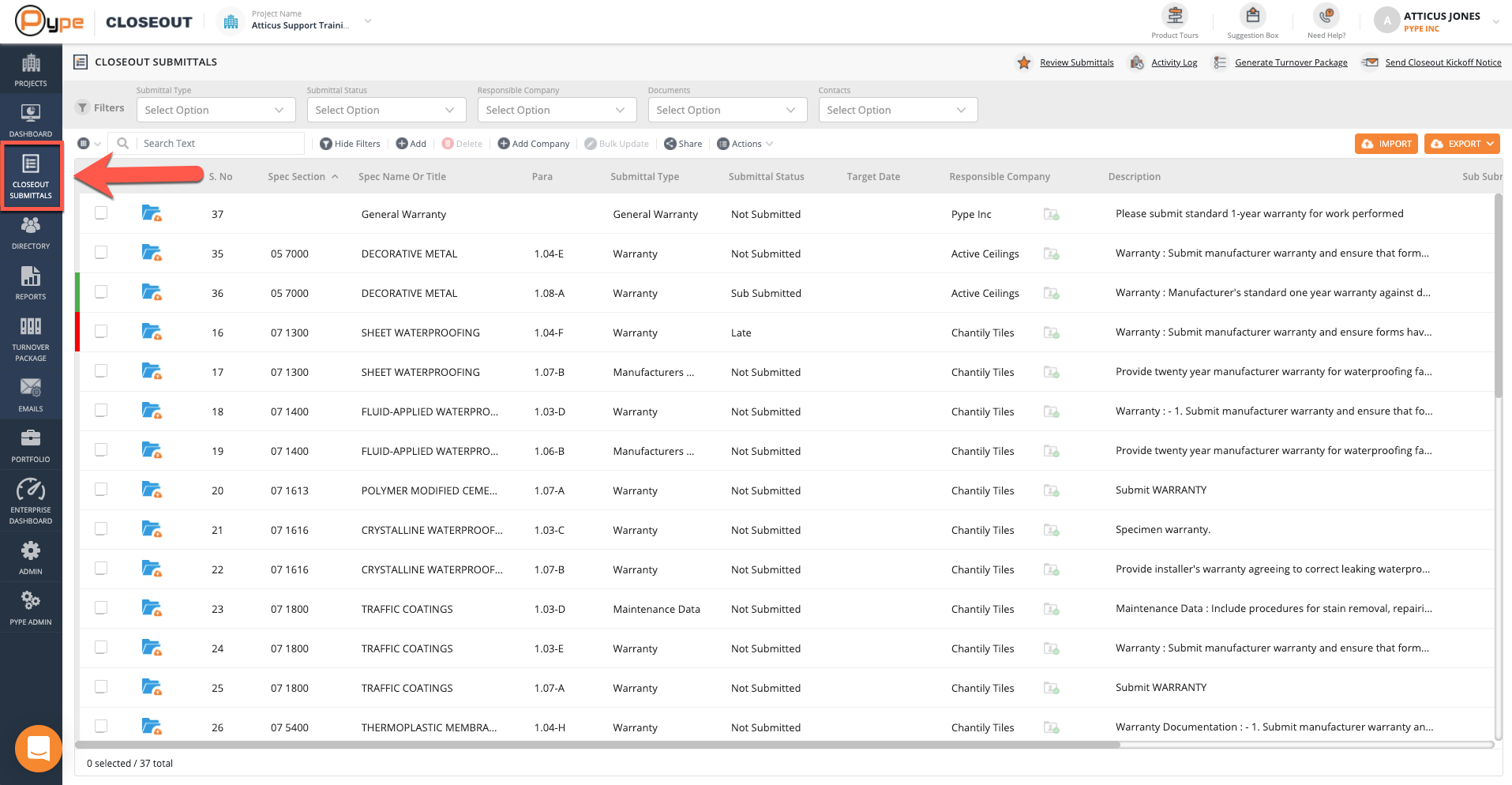Open the Documents filter dropdown
1512x785 pixels.
pos(727,110)
